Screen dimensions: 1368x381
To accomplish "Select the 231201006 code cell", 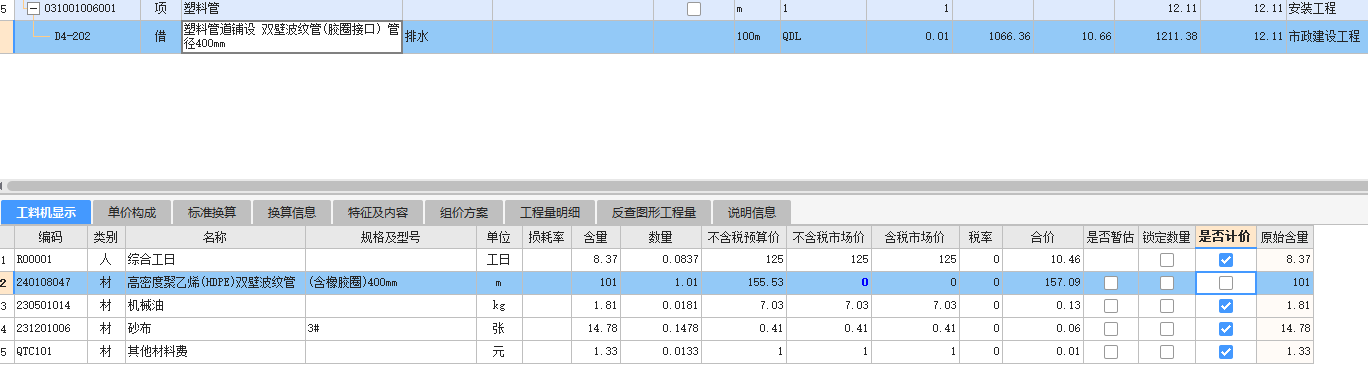I will point(51,329).
